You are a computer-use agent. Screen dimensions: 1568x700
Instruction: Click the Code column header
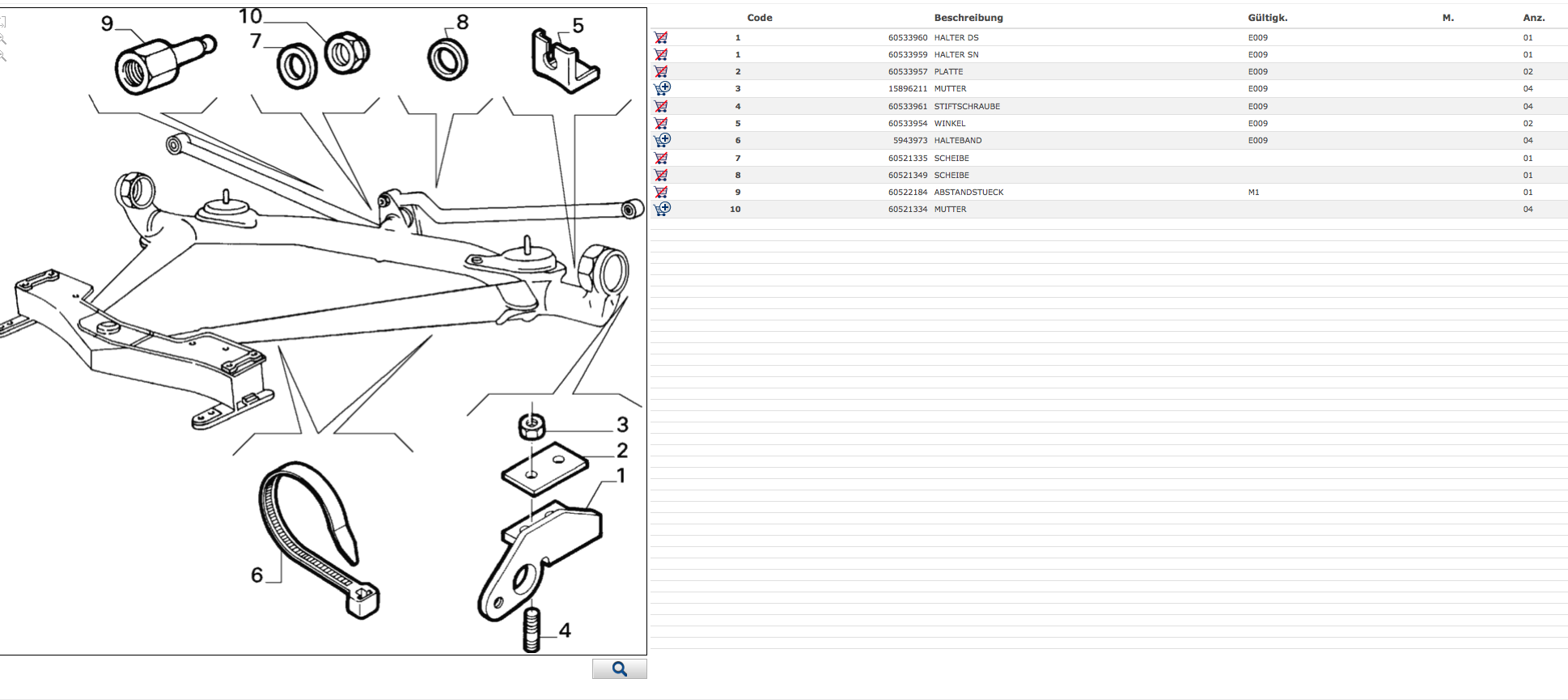759,18
